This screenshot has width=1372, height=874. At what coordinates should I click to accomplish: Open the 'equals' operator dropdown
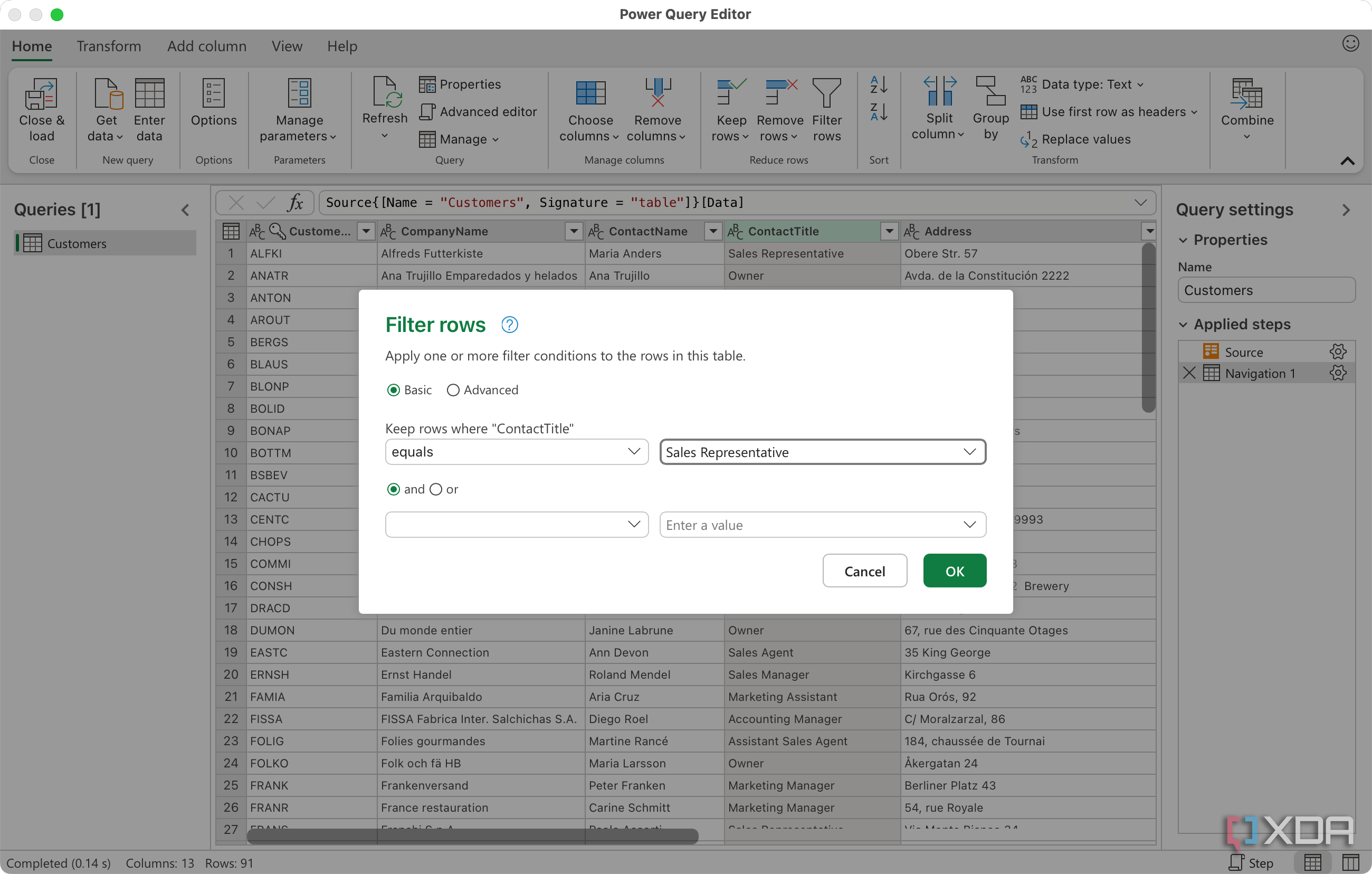tap(517, 452)
